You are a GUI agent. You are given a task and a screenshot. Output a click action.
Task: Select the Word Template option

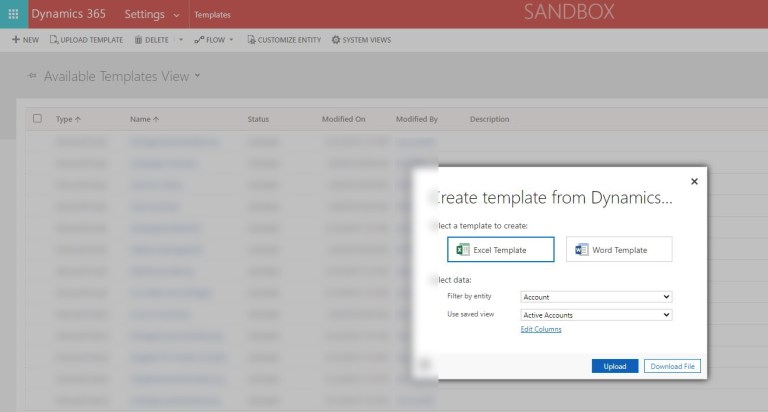coord(619,249)
